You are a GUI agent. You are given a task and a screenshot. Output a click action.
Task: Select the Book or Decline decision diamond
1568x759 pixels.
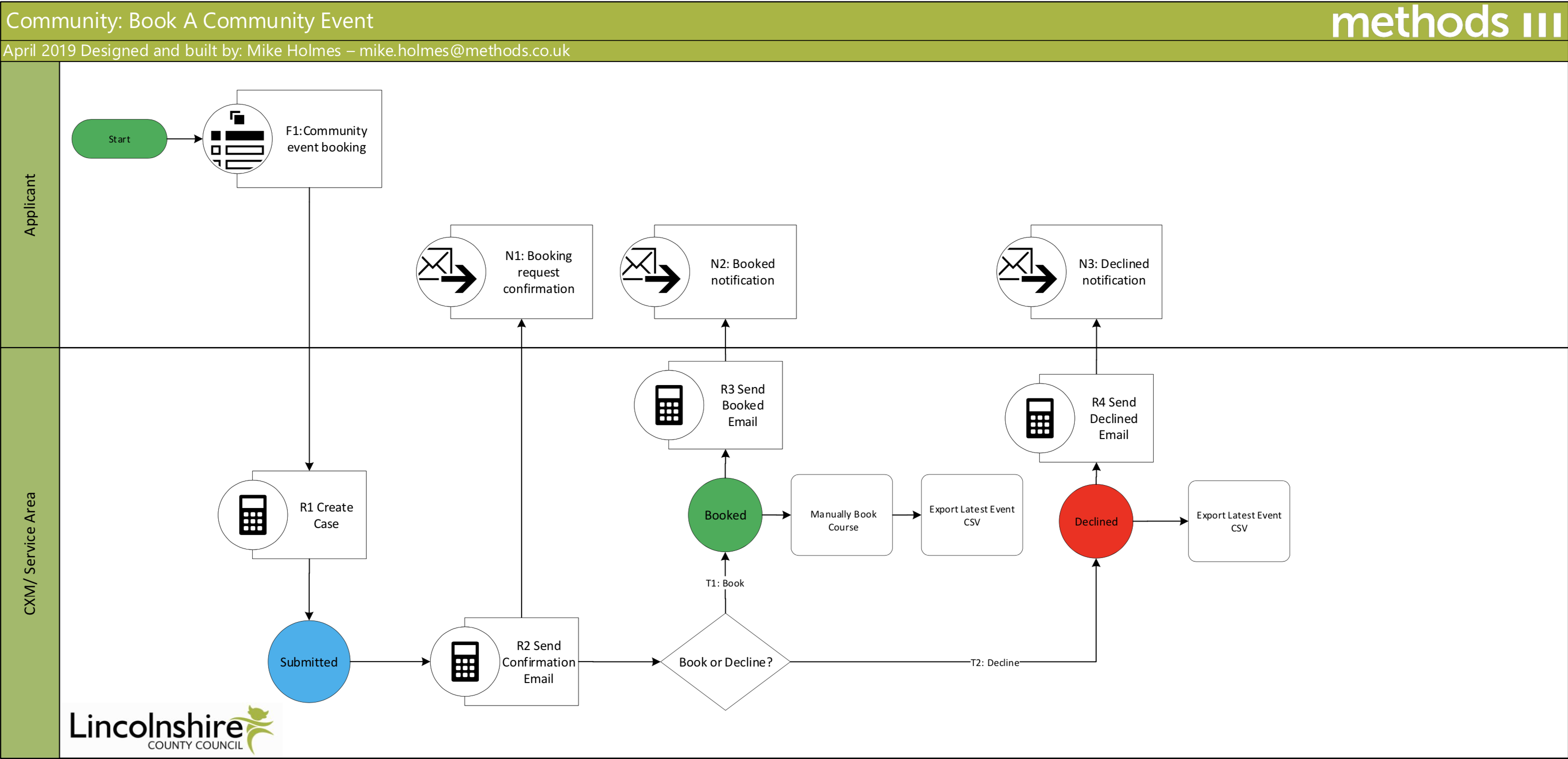(725, 661)
